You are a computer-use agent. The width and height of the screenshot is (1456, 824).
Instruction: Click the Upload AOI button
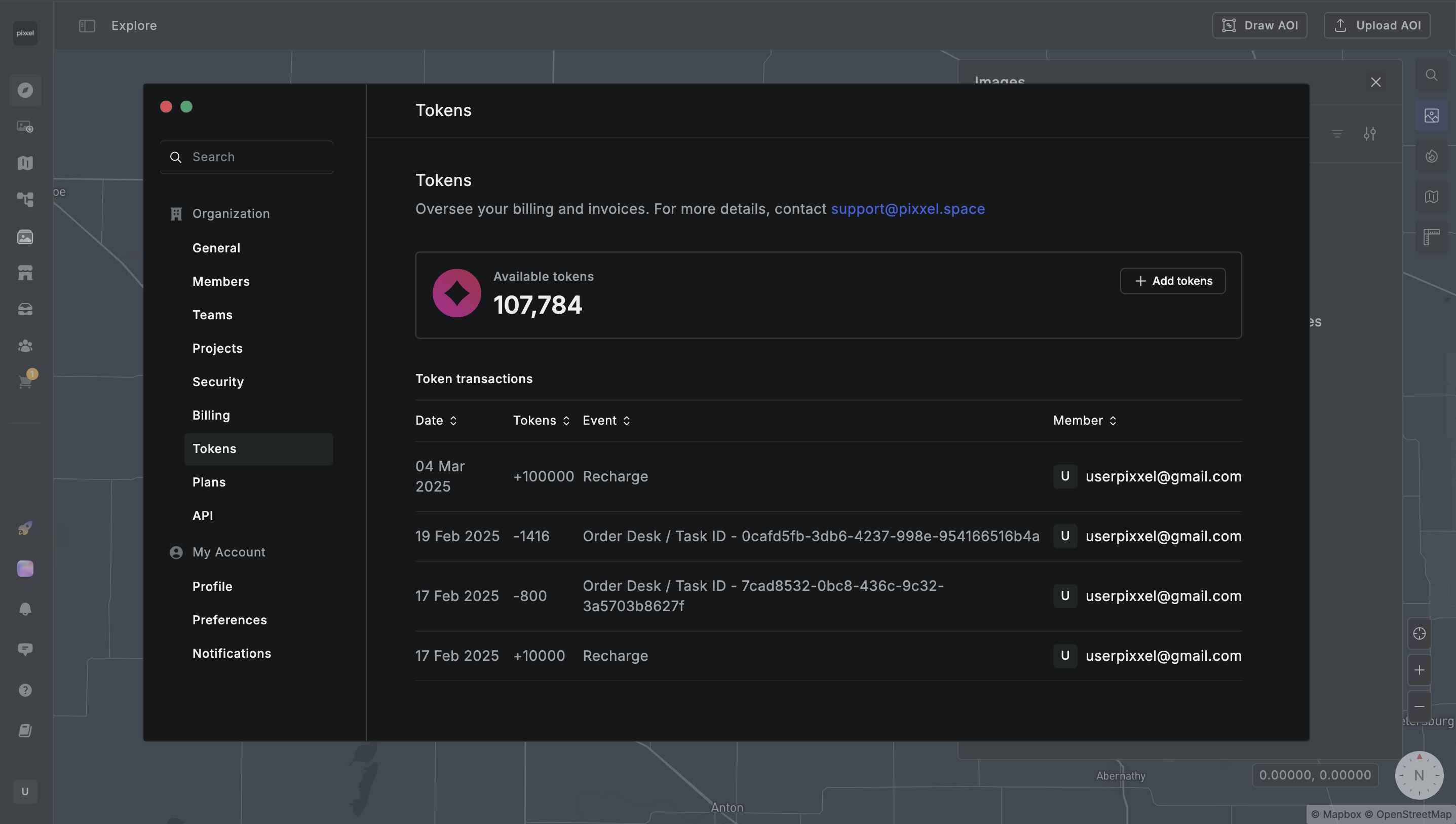coord(1376,25)
